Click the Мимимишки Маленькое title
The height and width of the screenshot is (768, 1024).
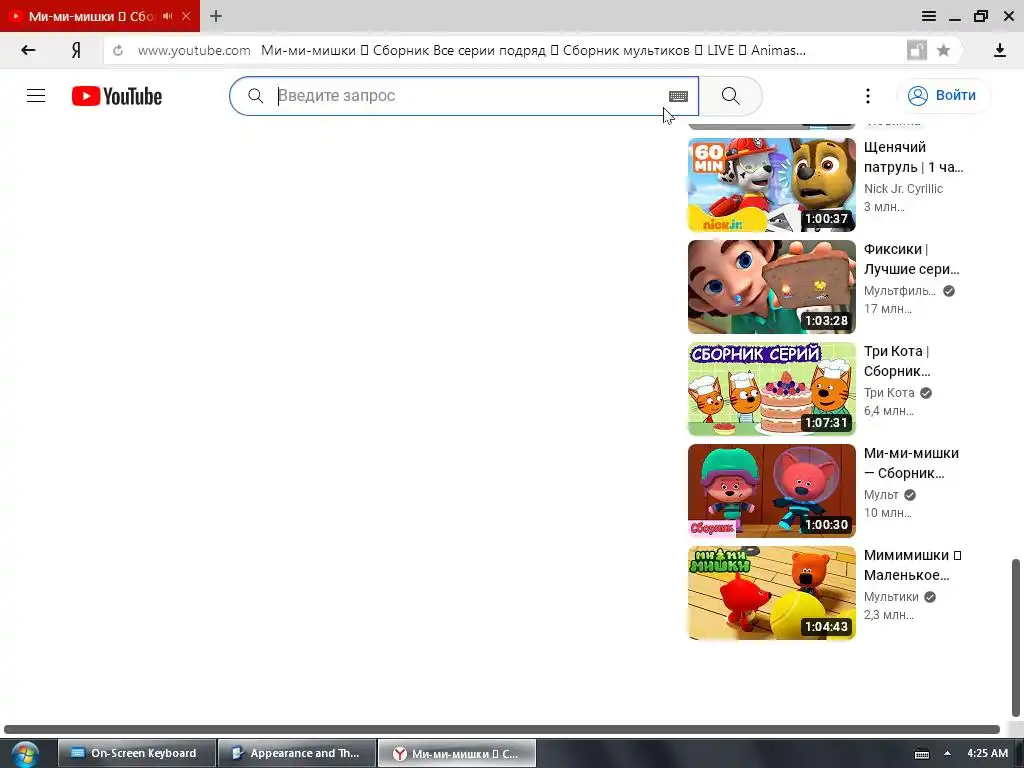coord(912,565)
